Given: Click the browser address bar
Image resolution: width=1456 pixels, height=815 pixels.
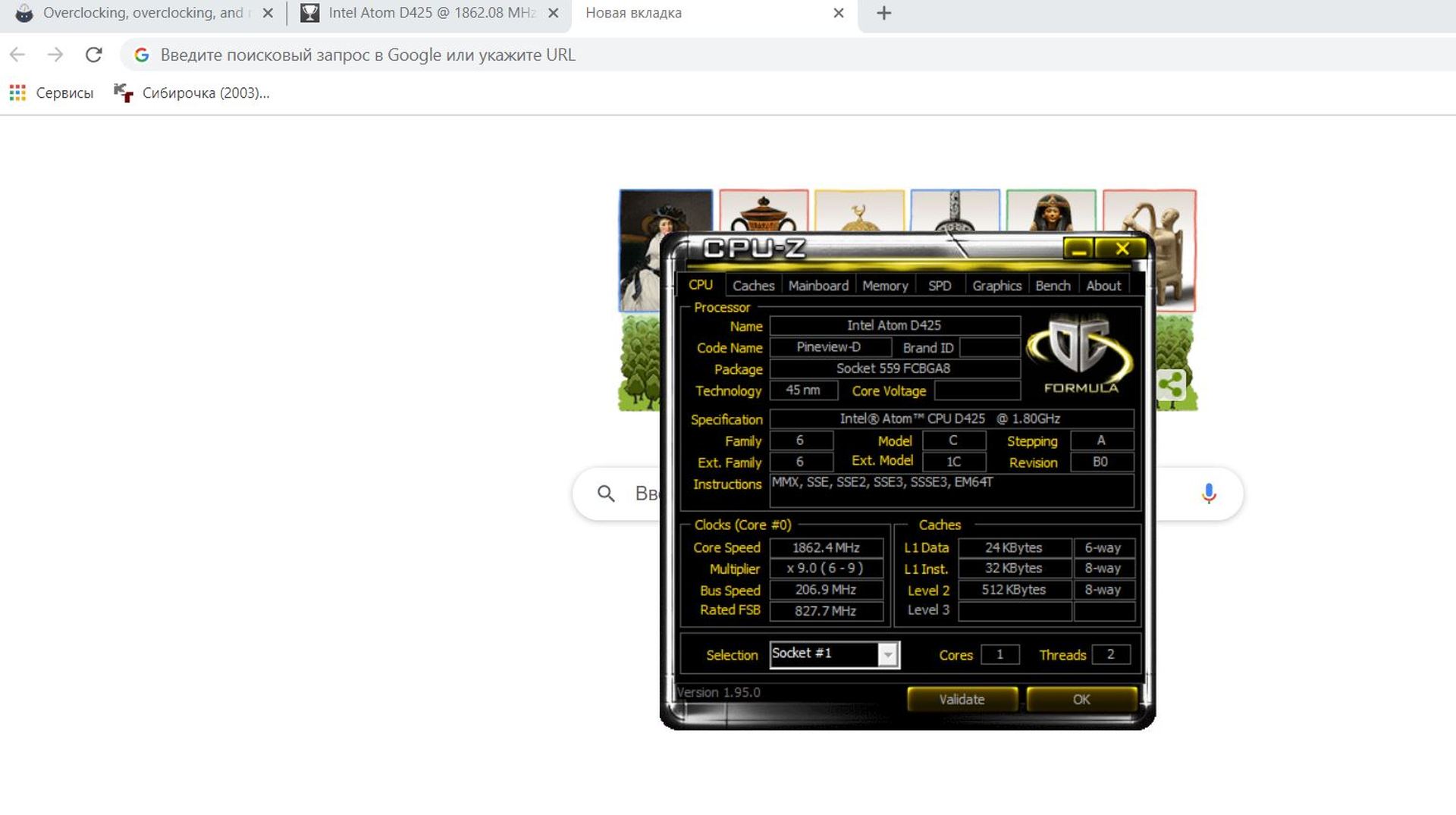Looking at the screenshot, I should tap(789, 55).
